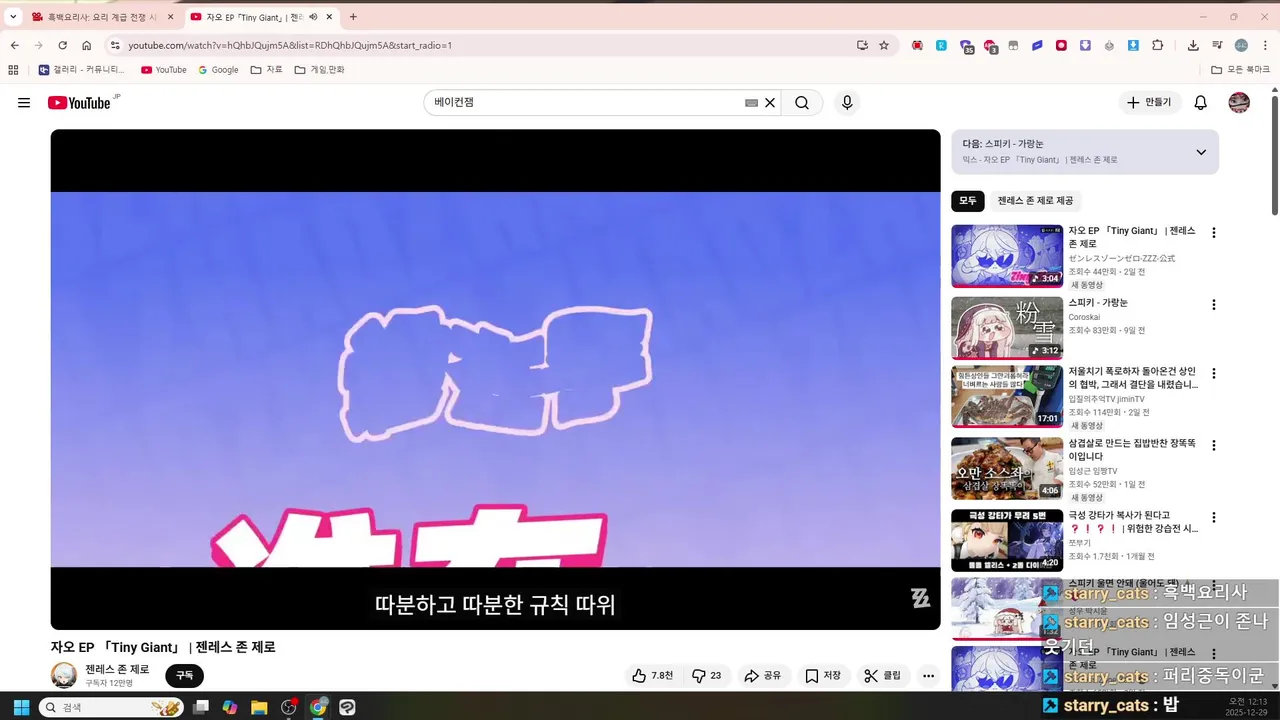
Task: Click the extension icon with badge 35
Action: (966, 46)
